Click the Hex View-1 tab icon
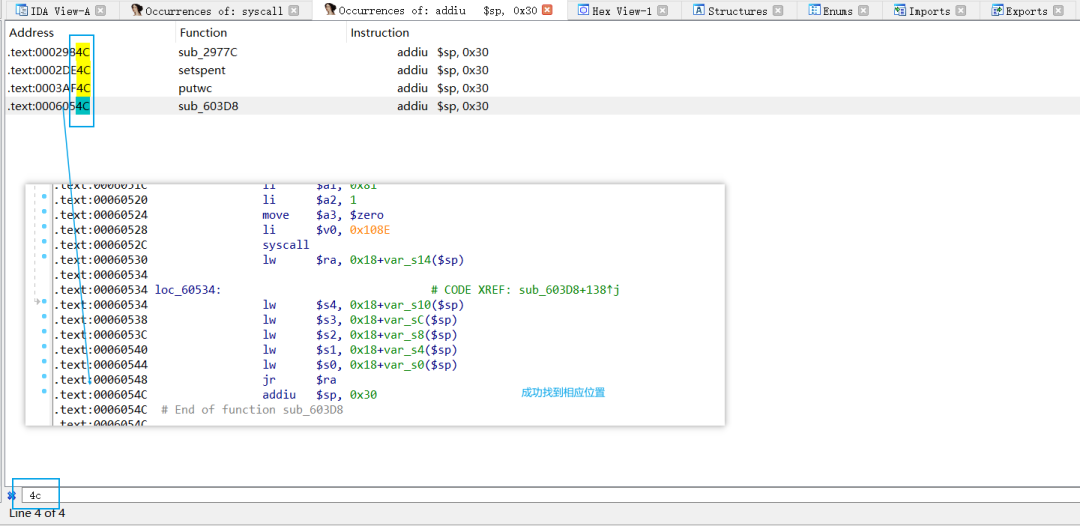Viewport: 1080px width, 526px height. coord(583,10)
